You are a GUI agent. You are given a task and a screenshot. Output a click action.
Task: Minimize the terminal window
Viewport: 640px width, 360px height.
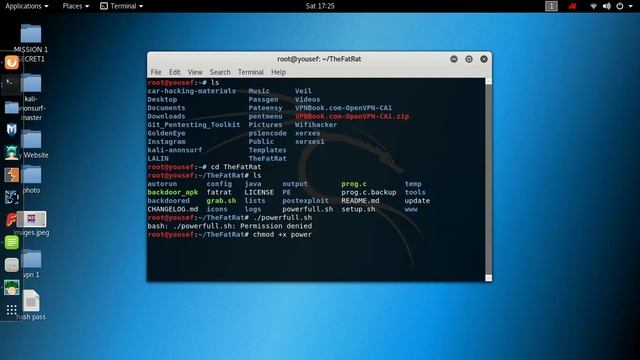(454, 59)
